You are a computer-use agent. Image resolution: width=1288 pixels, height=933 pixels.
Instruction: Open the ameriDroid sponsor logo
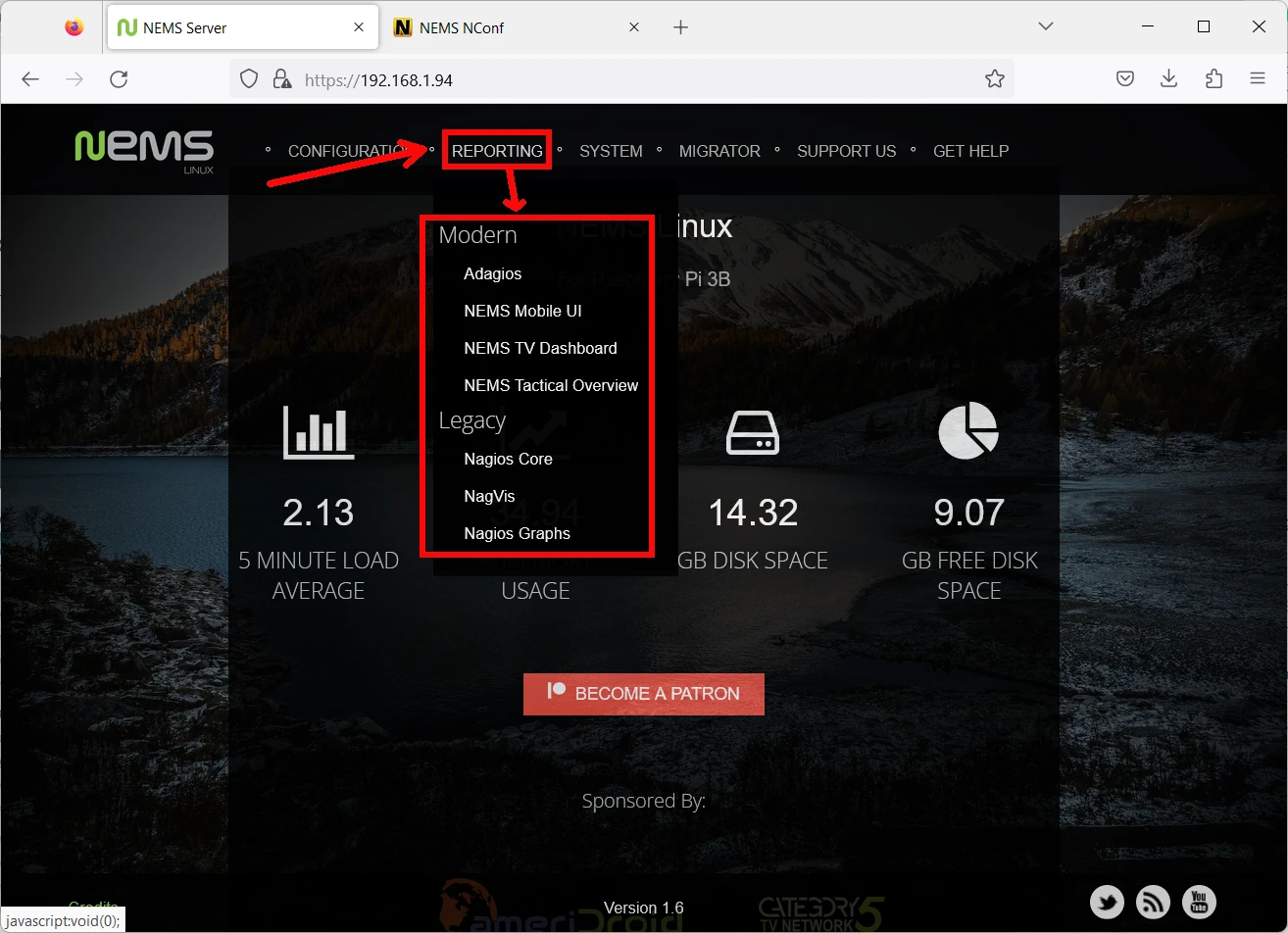(561, 908)
